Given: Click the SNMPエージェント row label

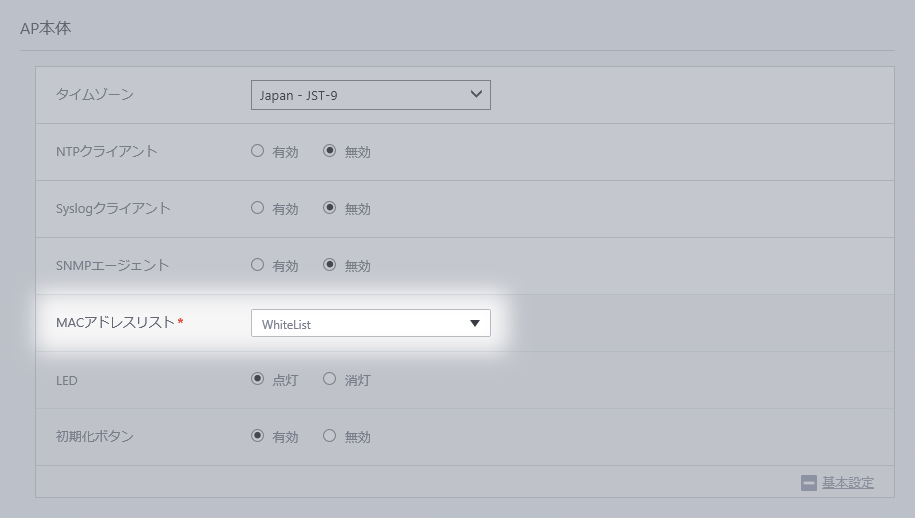Looking at the screenshot, I should (113, 266).
